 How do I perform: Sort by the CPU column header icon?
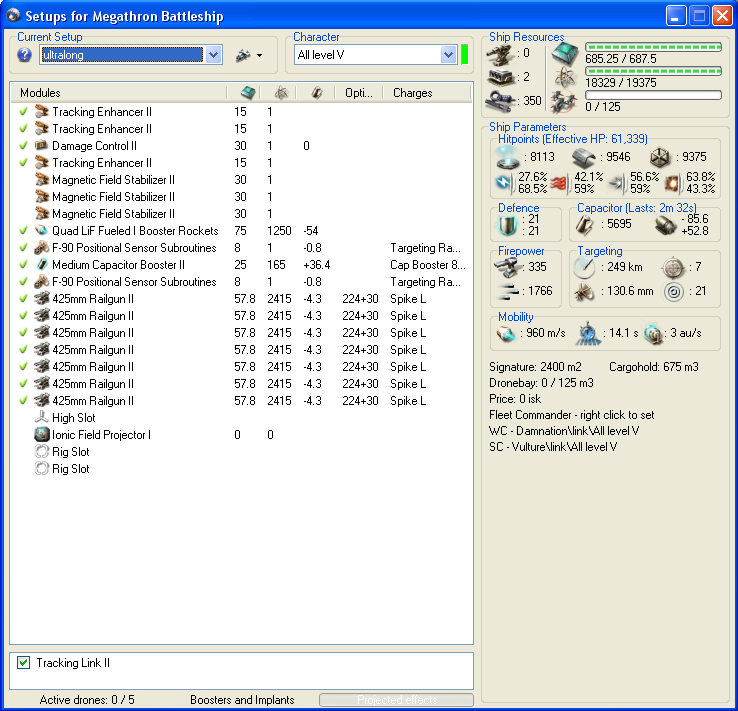click(x=248, y=93)
